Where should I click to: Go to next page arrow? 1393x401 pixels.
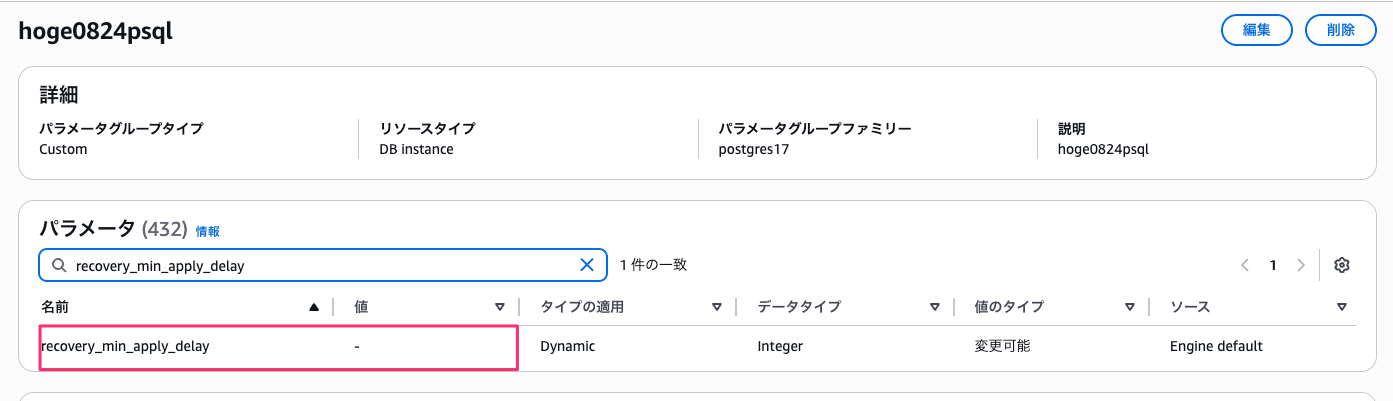pyautogui.click(x=1301, y=265)
